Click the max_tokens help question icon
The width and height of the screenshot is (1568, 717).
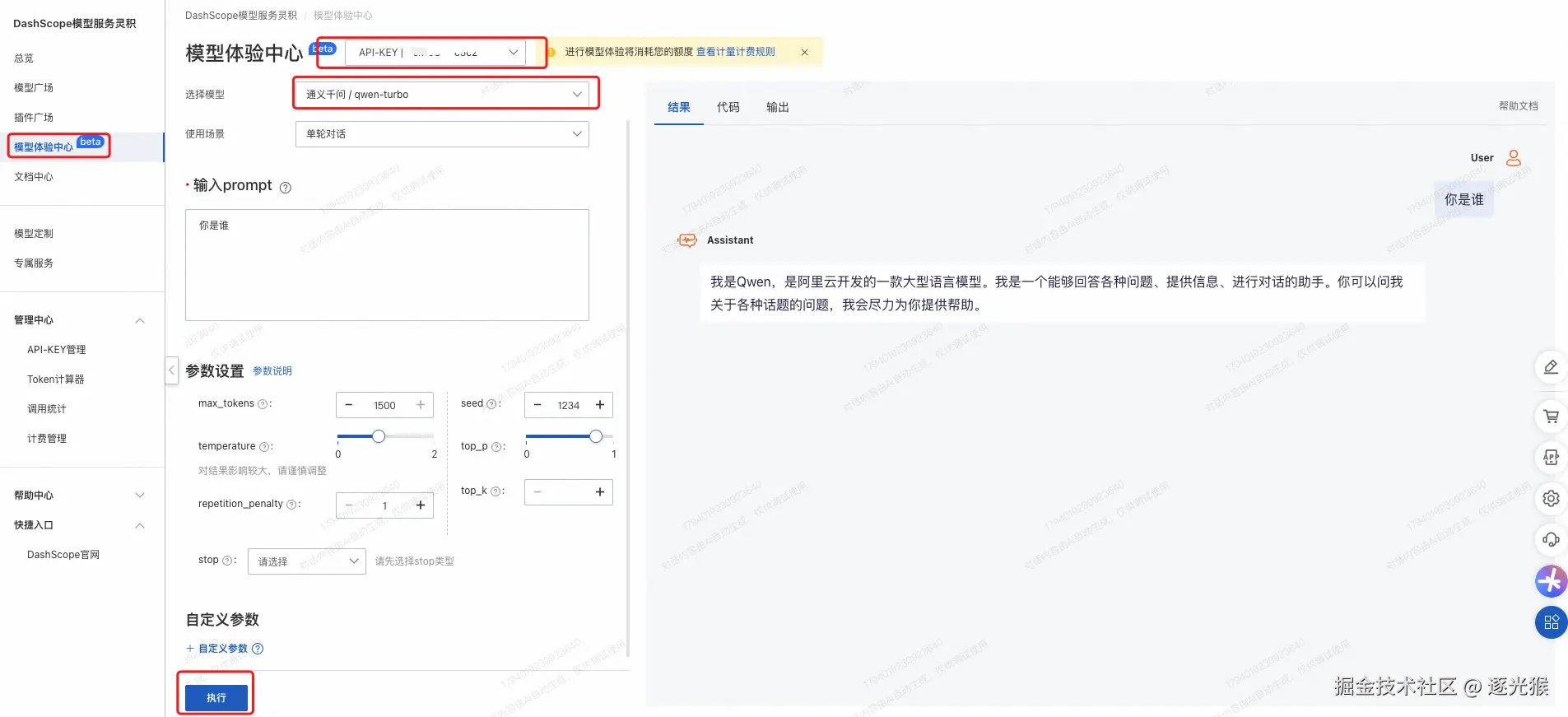click(x=263, y=404)
